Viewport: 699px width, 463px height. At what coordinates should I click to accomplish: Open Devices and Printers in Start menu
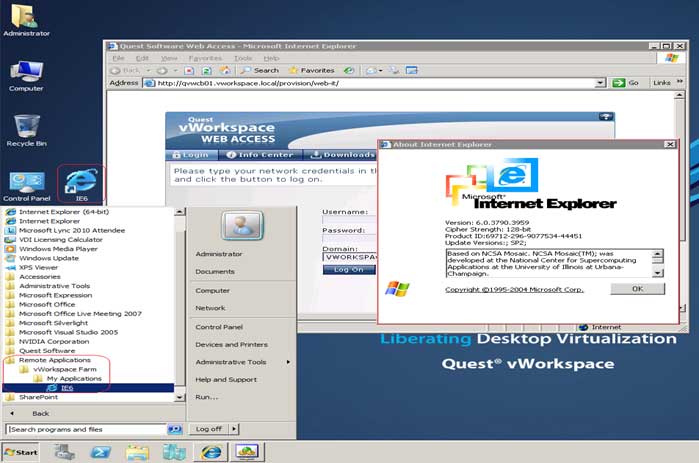click(x=231, y=344)
